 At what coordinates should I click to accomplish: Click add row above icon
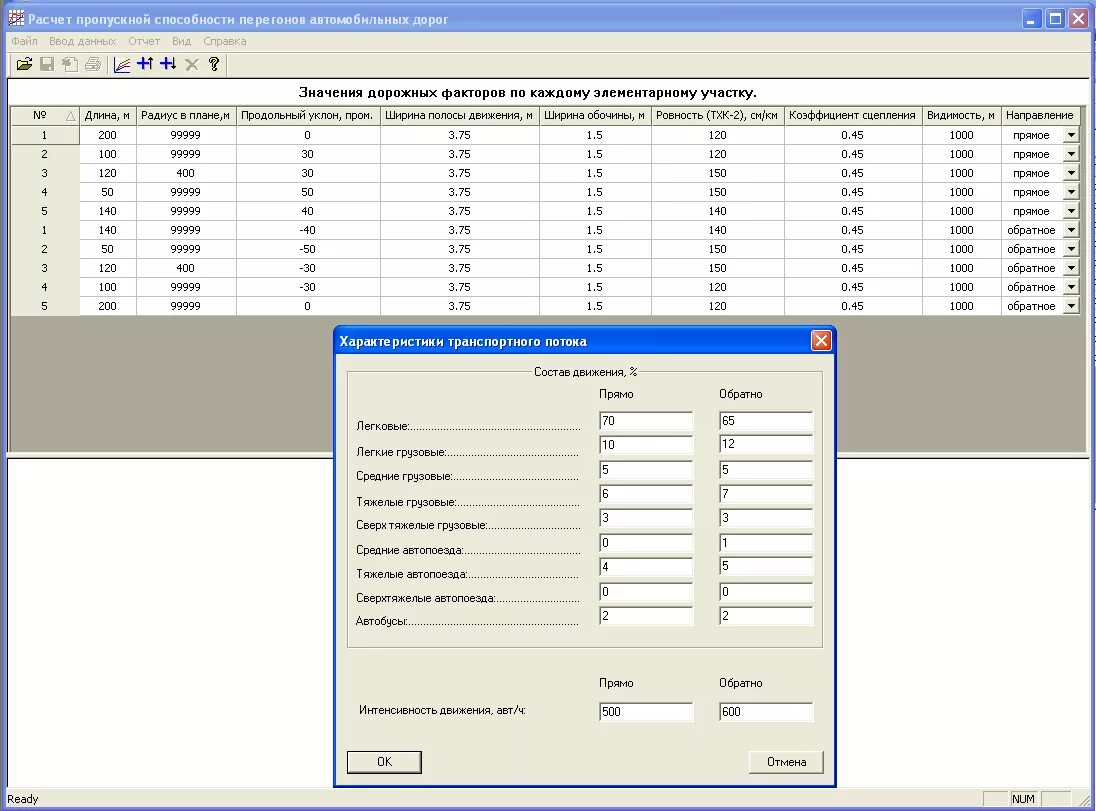pos(145,64)
